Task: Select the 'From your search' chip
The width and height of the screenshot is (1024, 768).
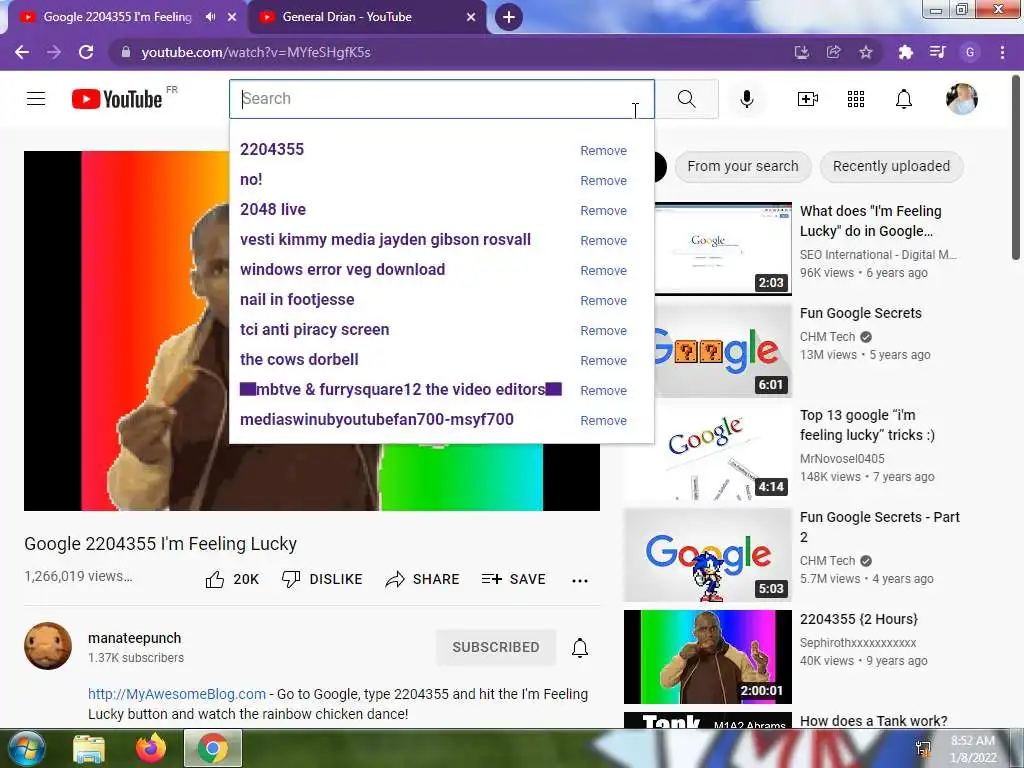Action: click(x=743, y=166)
